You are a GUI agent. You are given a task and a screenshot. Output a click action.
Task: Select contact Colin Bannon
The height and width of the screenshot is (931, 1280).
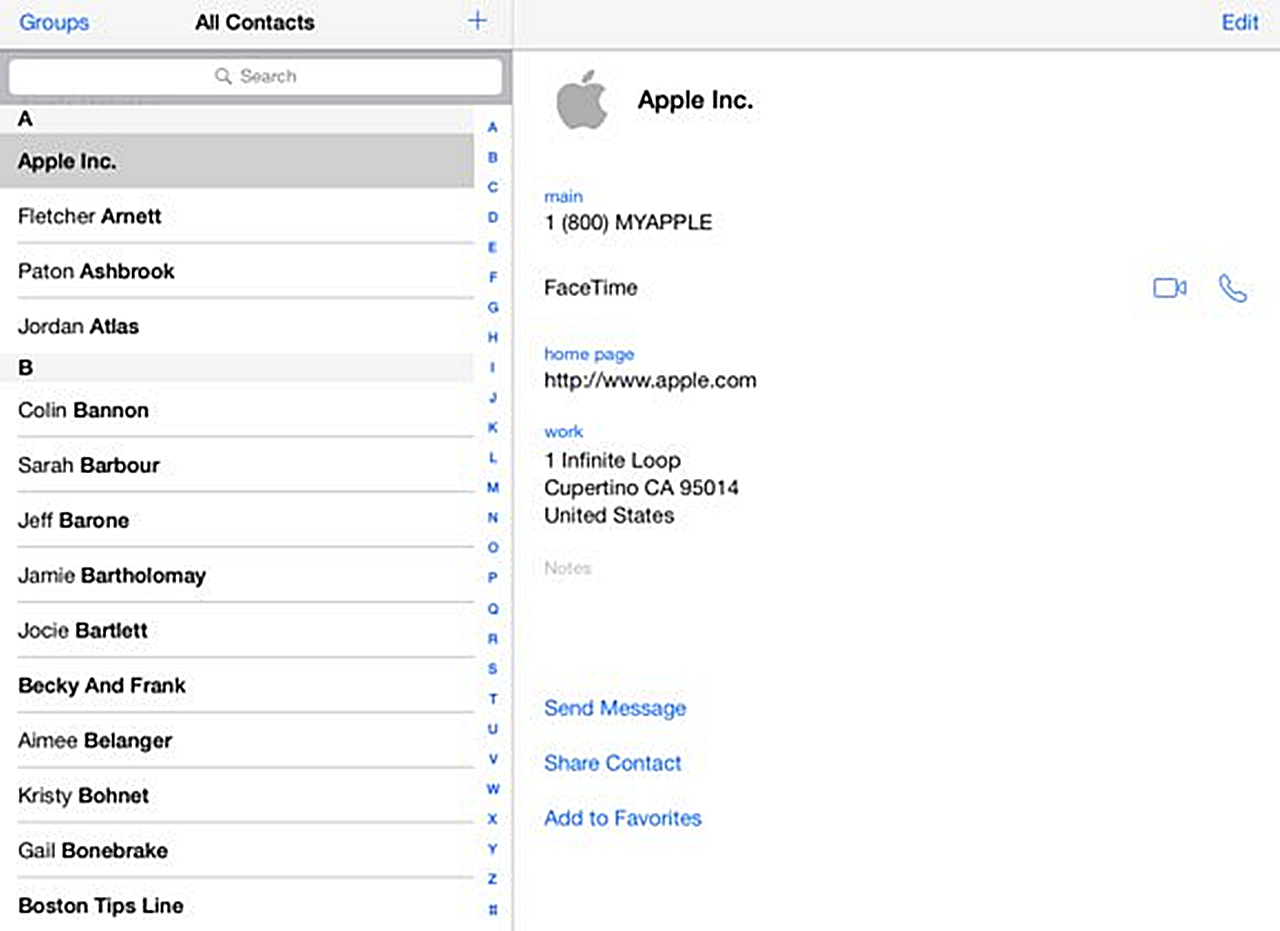pos(237,410)
